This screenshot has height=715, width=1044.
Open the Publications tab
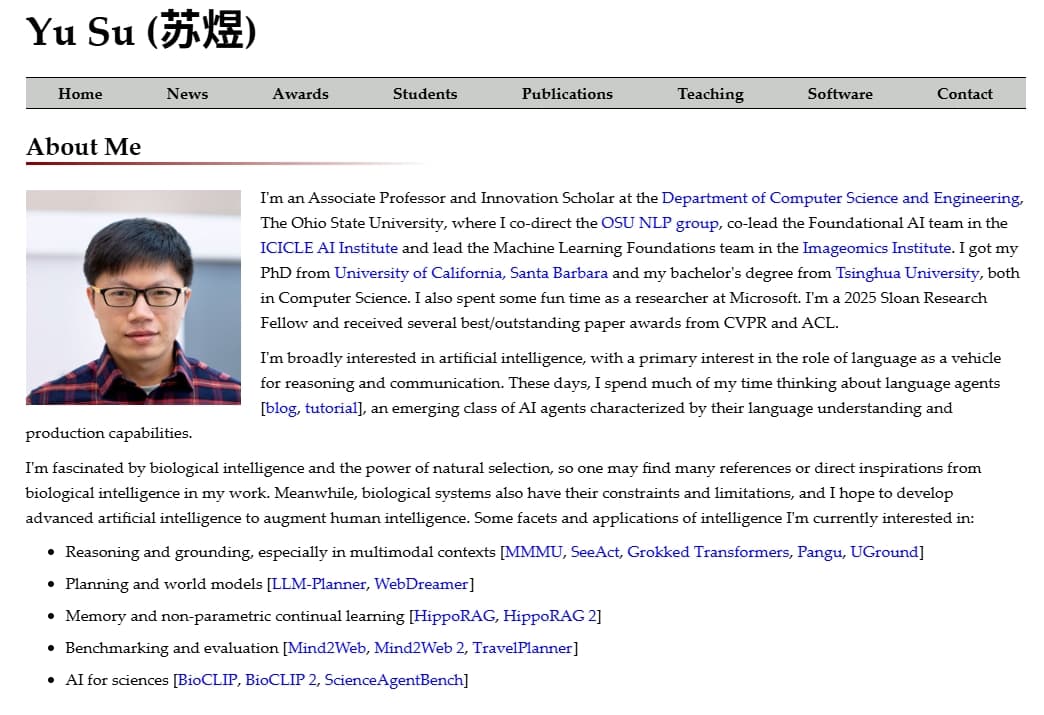(567, 94)
